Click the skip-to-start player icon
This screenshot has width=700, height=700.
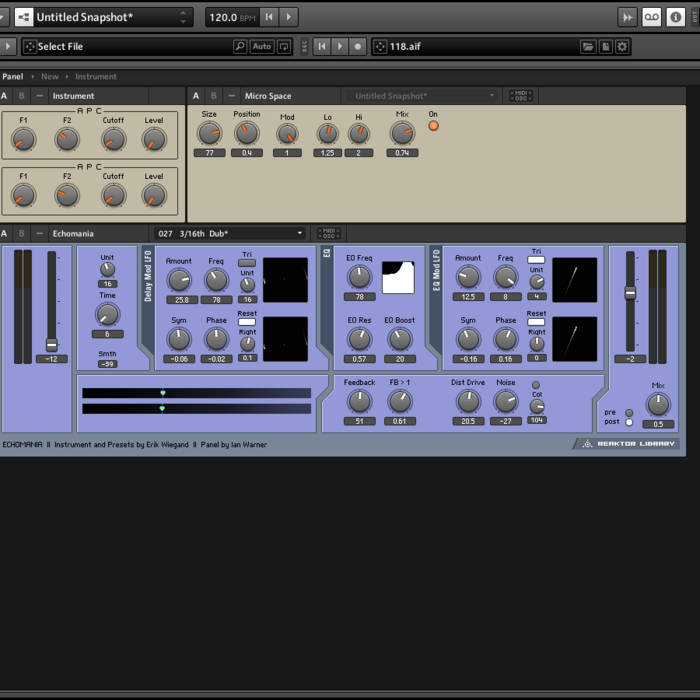(321, 46)
